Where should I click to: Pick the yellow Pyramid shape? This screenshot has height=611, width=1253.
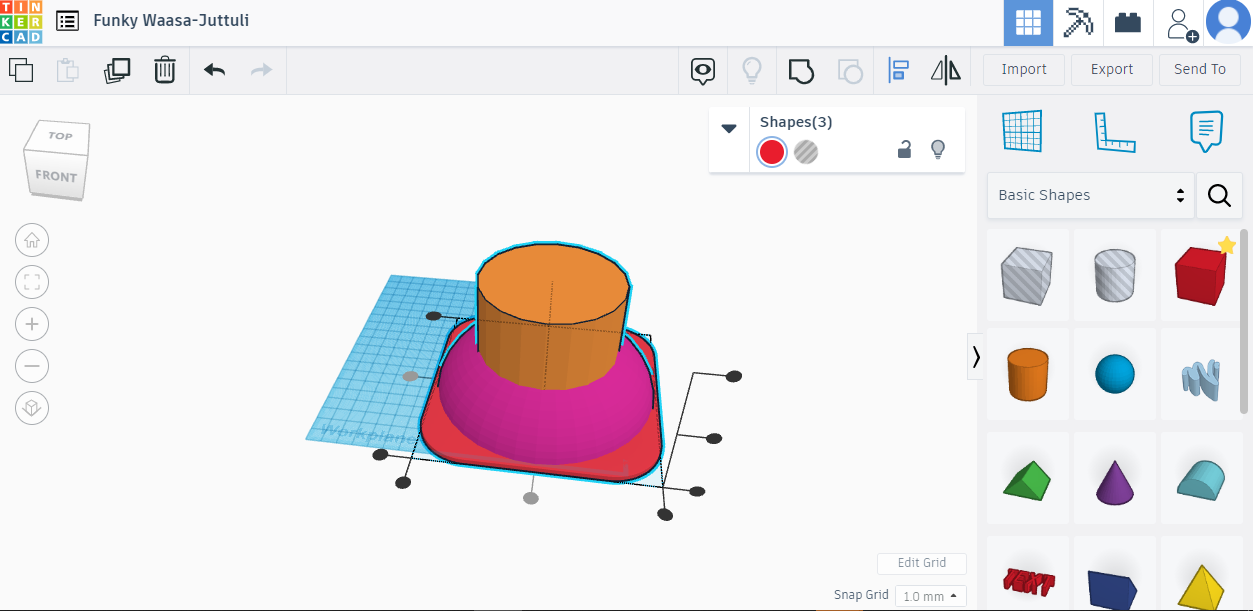[1201, 574]
